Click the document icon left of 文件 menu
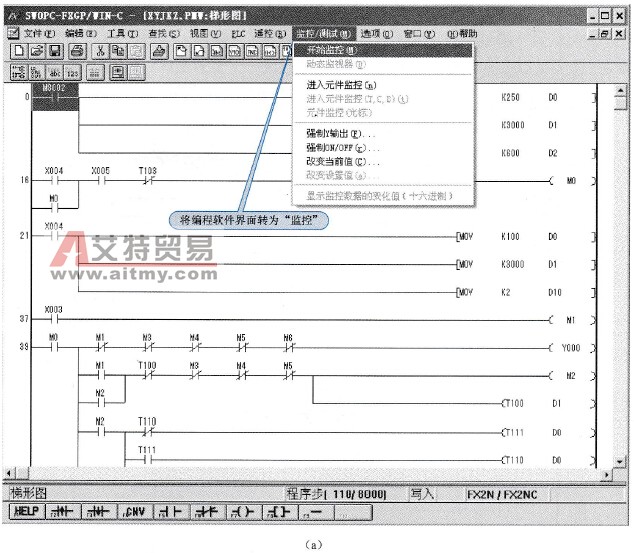 pyautogui.click(x=13, y=34)
